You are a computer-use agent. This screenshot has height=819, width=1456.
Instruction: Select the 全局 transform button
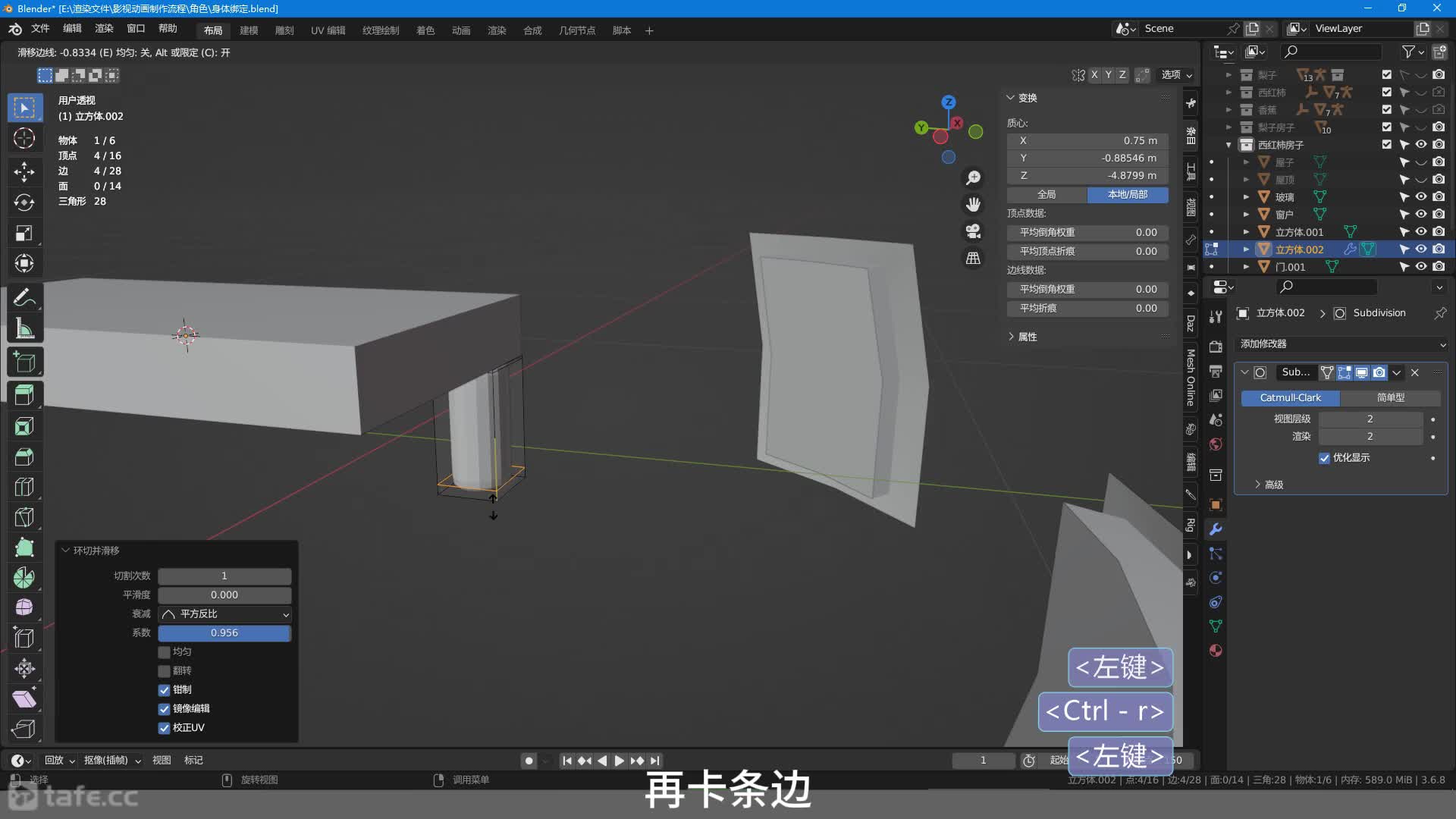tap(1046, 195)
